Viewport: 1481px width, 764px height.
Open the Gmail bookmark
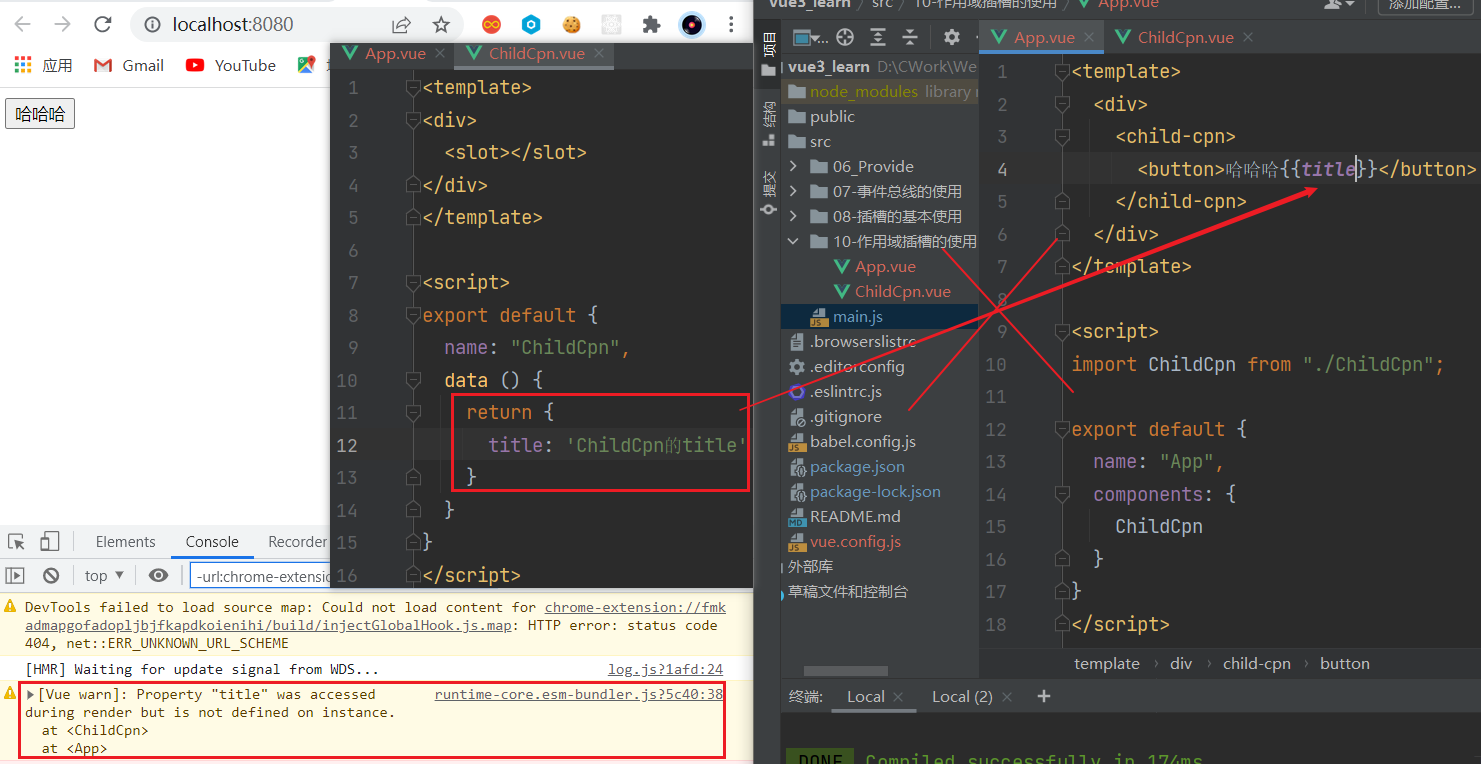point(129,65)
